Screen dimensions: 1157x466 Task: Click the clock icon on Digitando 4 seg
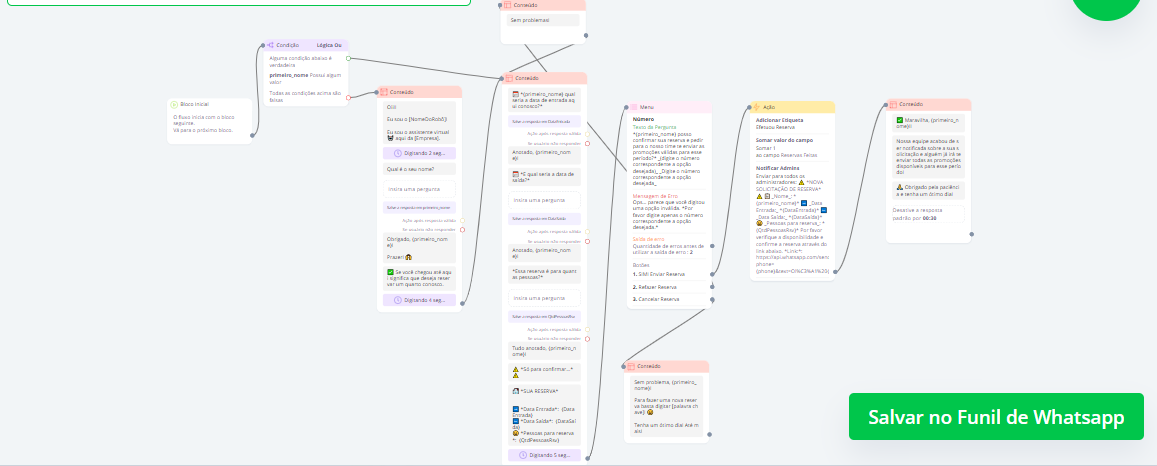point(397,299)
